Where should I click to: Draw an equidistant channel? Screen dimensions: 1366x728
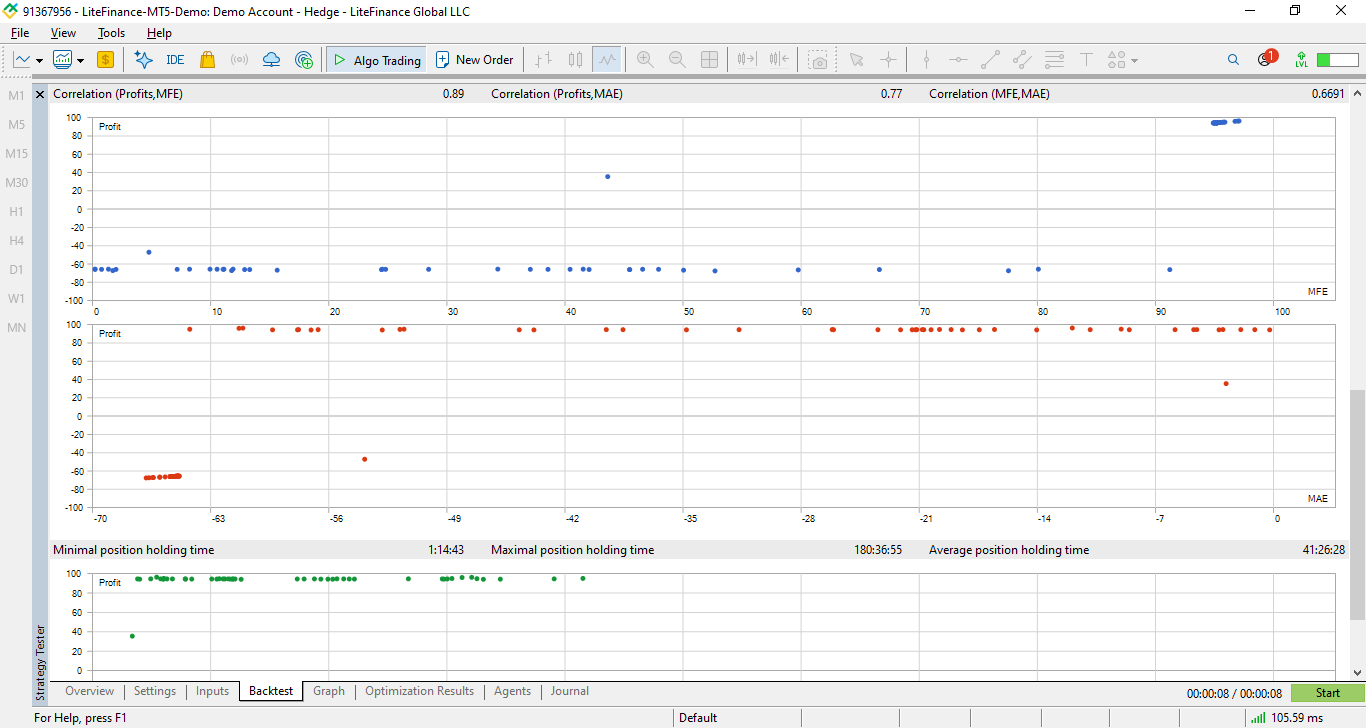pyautogui.click(x=1022, y=60)
